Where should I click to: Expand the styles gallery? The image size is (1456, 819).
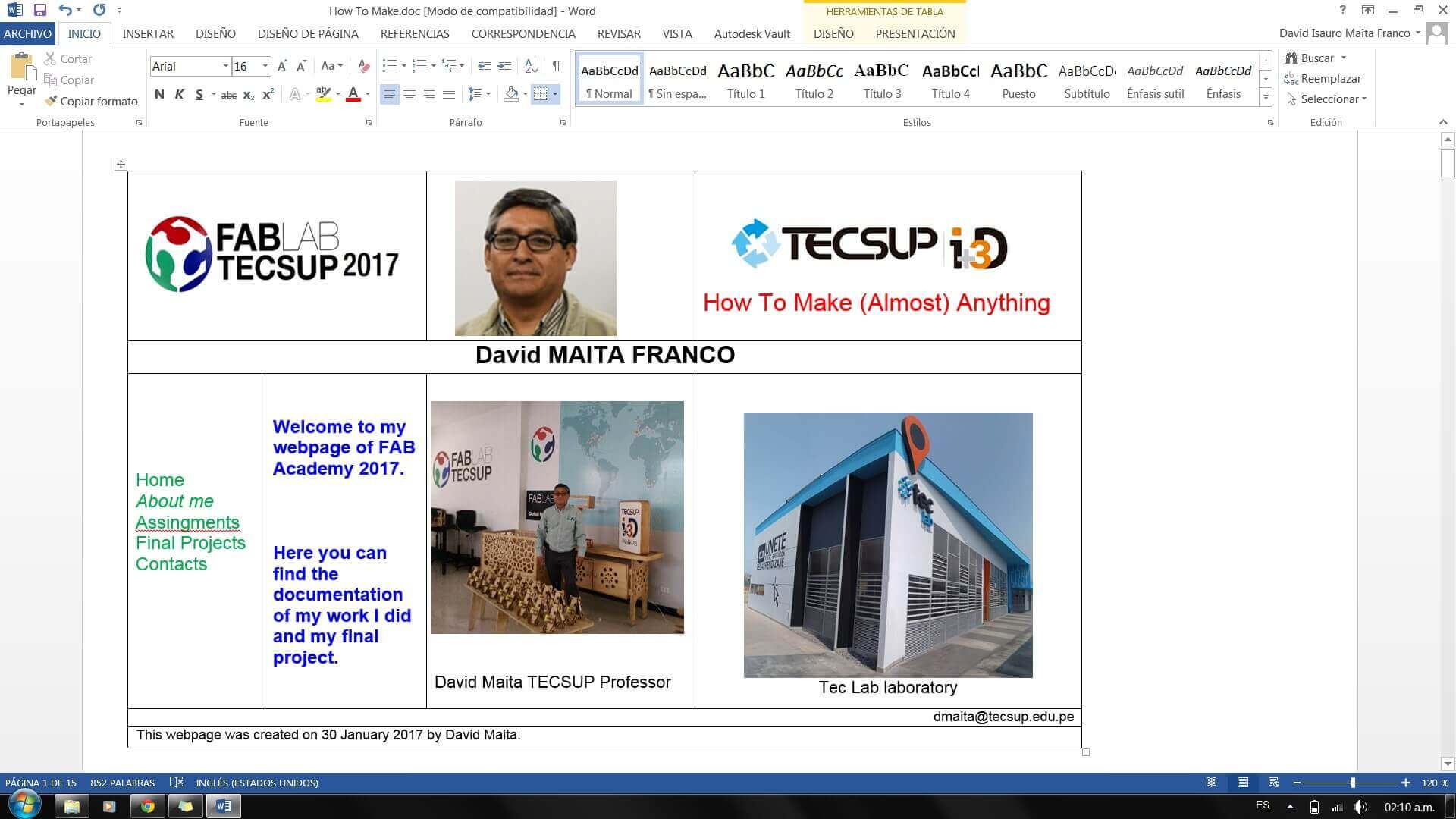(1265, 98)
